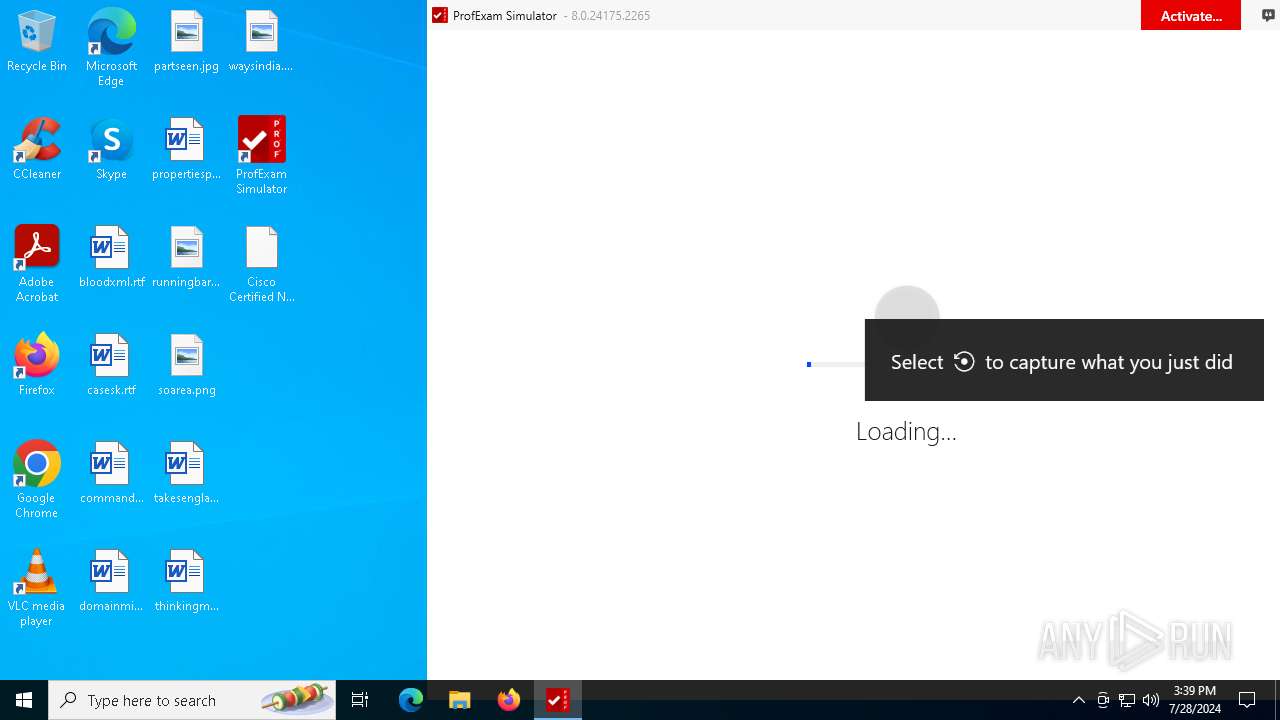The width and height of the screenshot is (1280, 720).
Task: Select the waysindia image file on the desktop
Action: coord(261,42)
